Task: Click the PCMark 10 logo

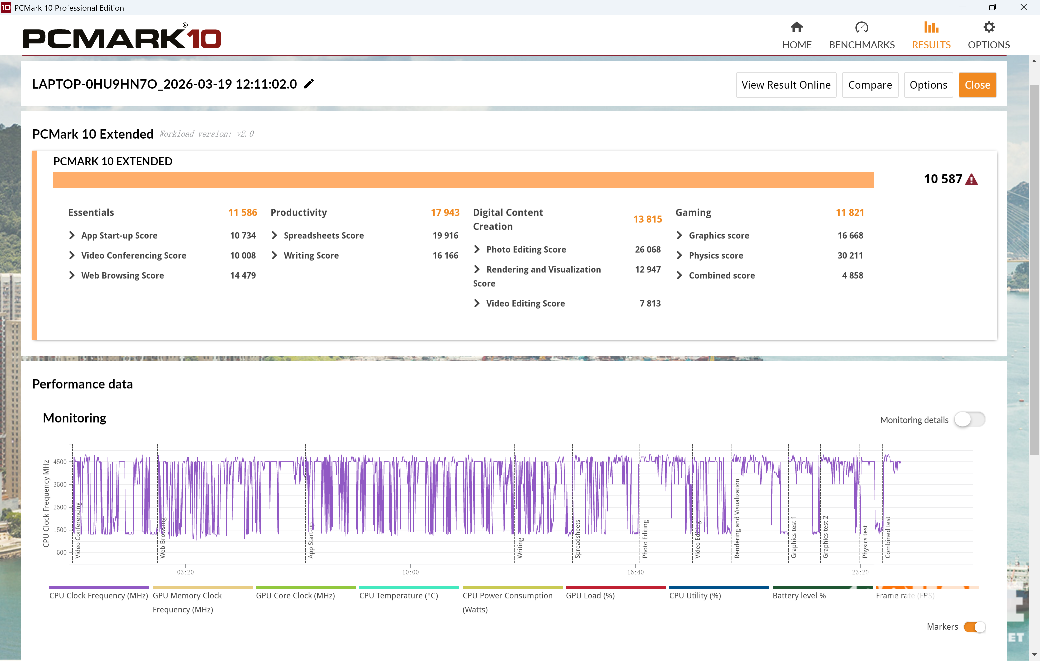Action: pyautogui.click(x=121, y=38)
